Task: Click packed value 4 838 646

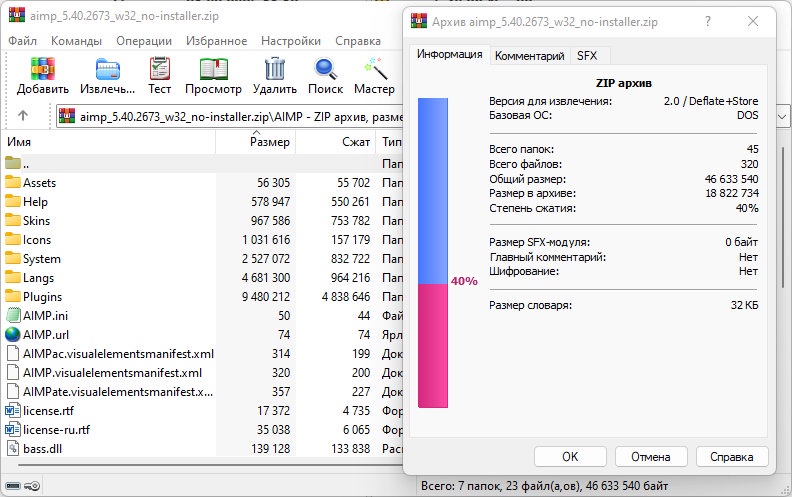Action: (x=346, y=296)
